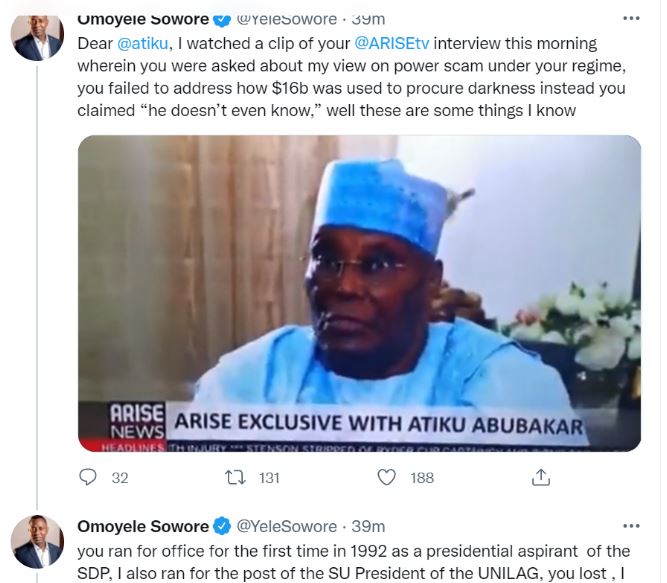Viewport: 667px width, 583px height.
Task: Click second tweet's profile avatar
Action: tap(37, 542)
